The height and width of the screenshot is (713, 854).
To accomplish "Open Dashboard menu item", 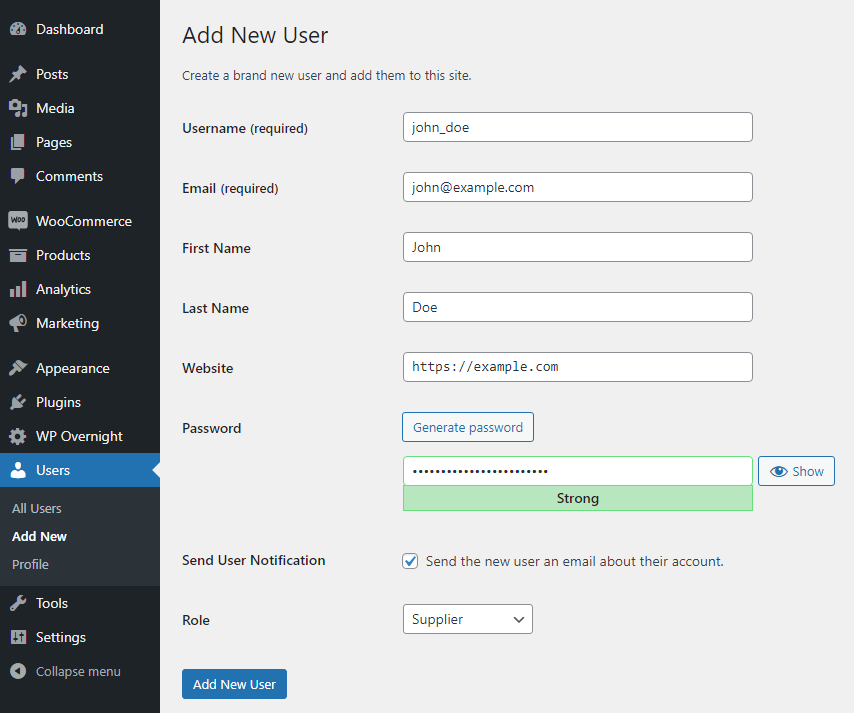I will [70, 29].
